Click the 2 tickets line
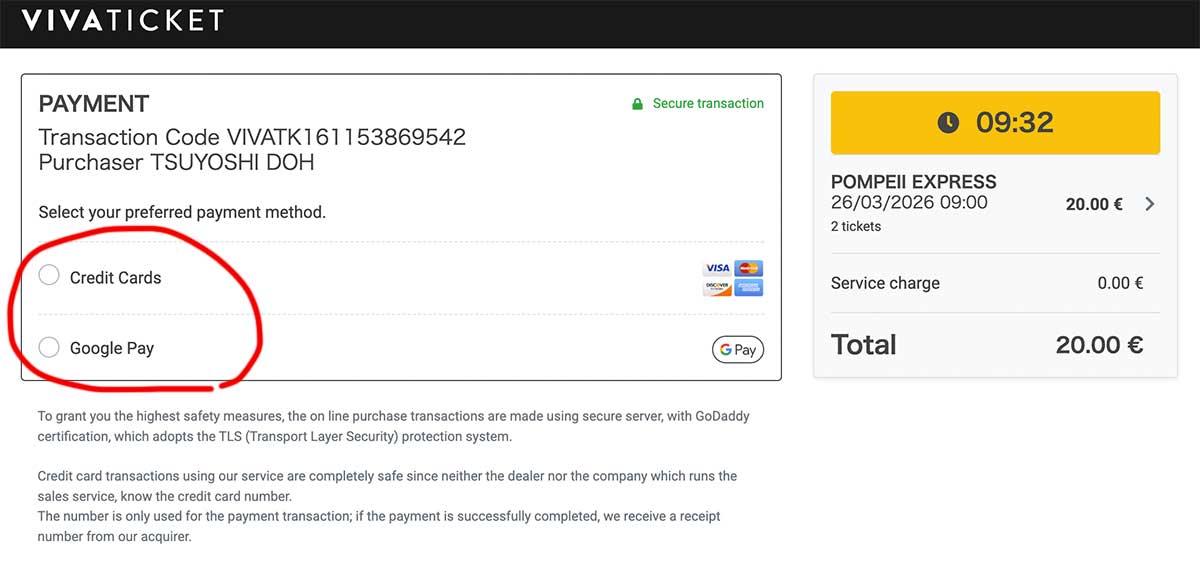 pyautogui.click(x=856, y=226)
